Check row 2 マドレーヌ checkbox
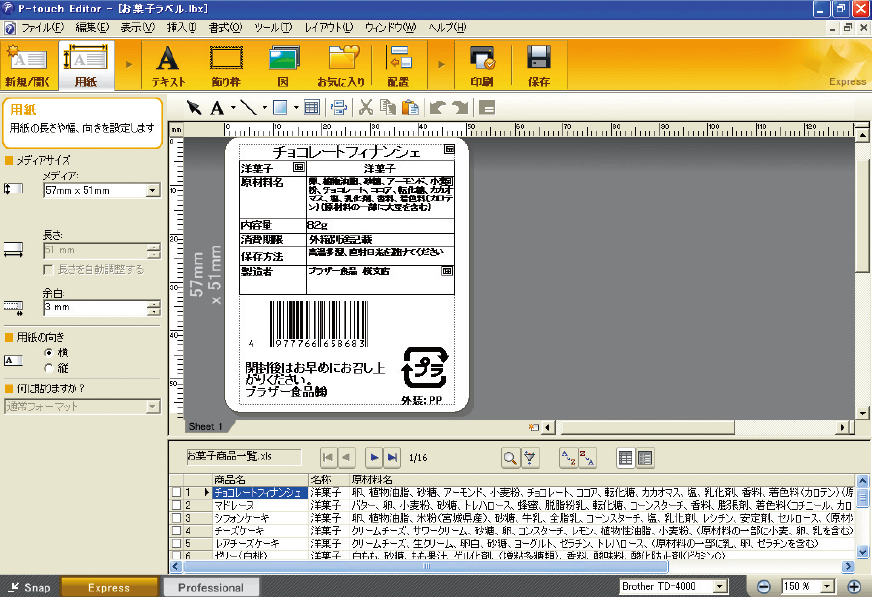 176,505
